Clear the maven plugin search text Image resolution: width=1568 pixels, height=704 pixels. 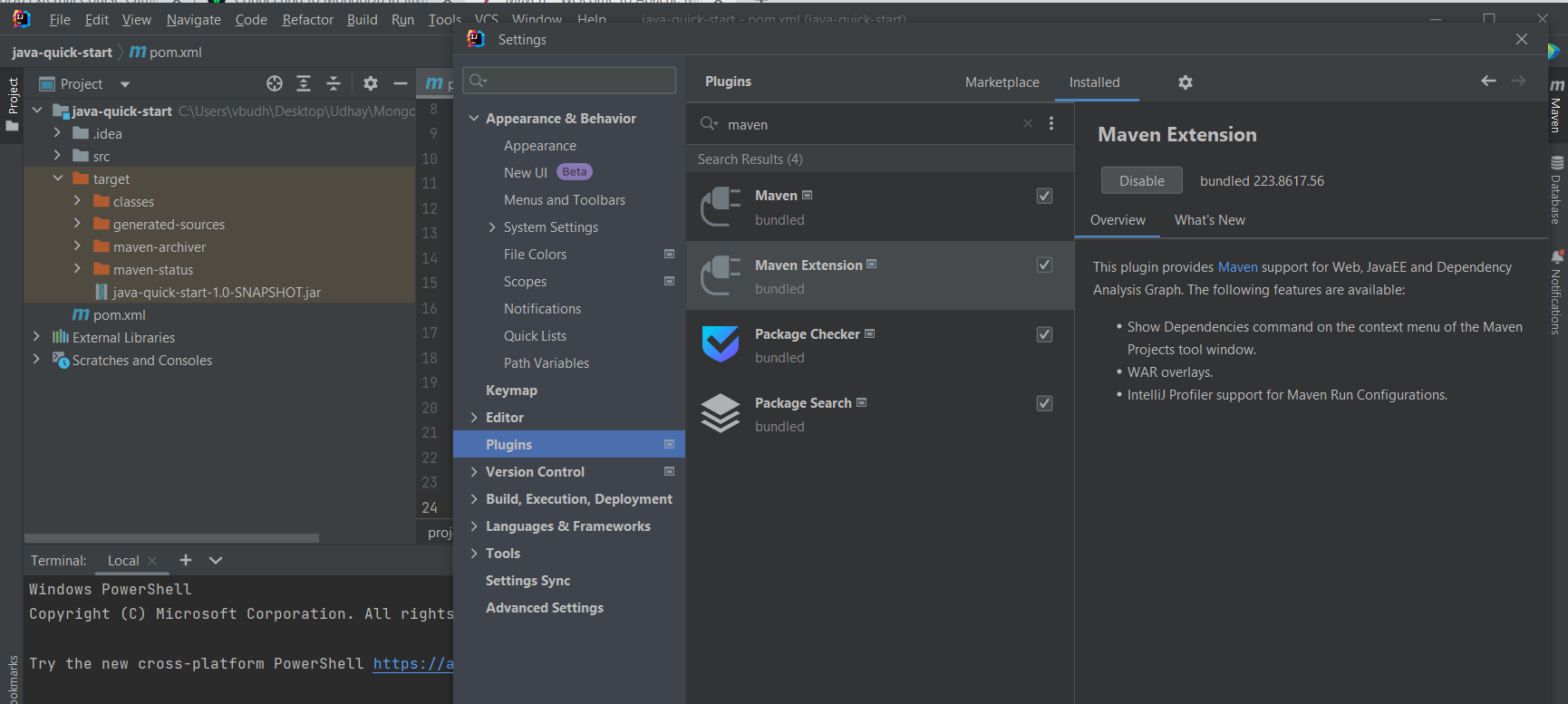1027,124
